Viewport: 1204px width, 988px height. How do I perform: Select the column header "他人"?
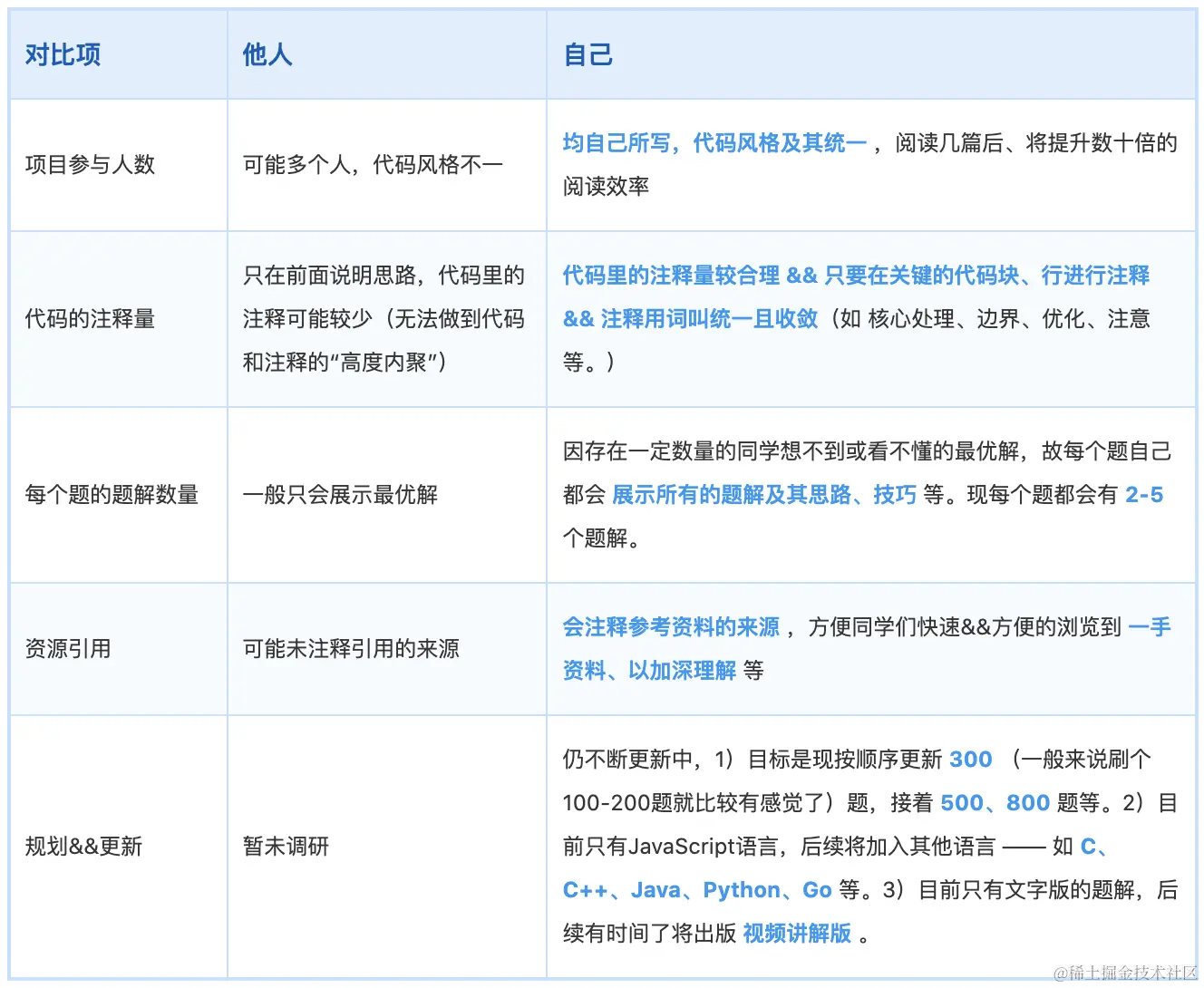point(265,54)
